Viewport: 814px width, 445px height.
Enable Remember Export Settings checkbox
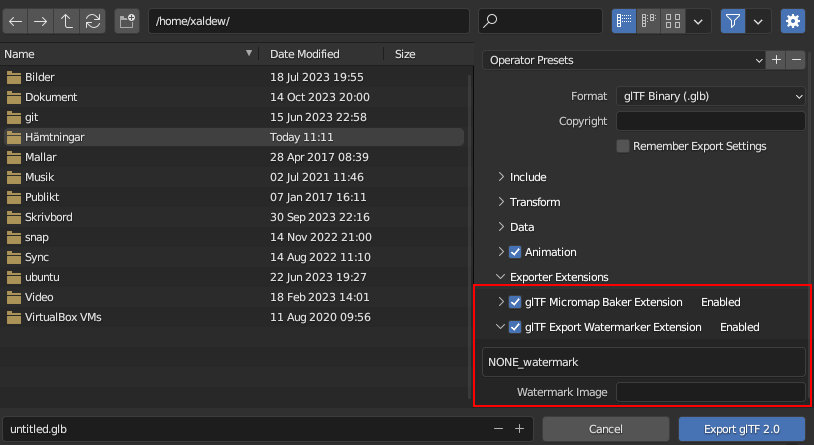622,146
